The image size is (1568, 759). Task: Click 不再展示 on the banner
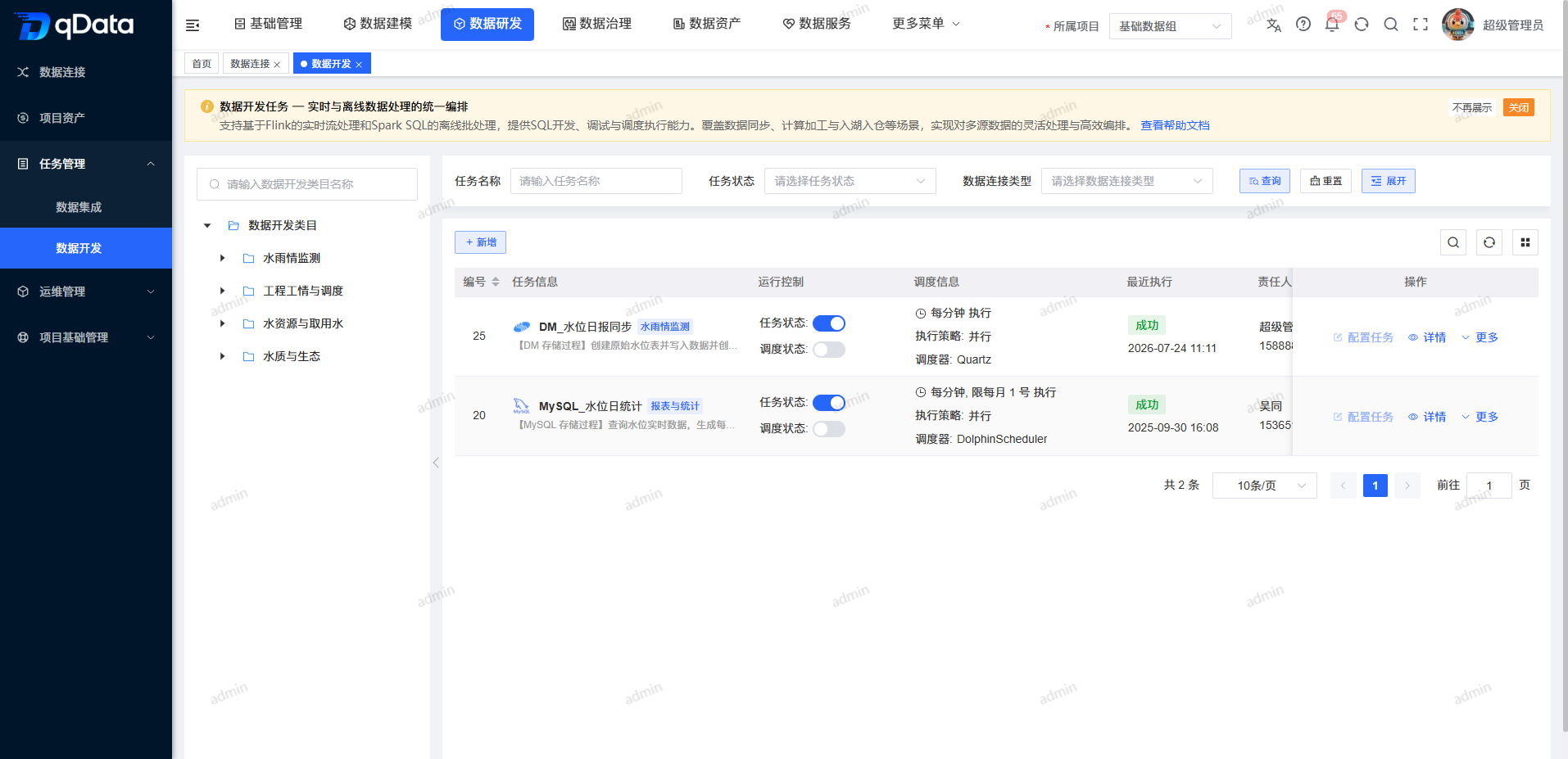1472,107
